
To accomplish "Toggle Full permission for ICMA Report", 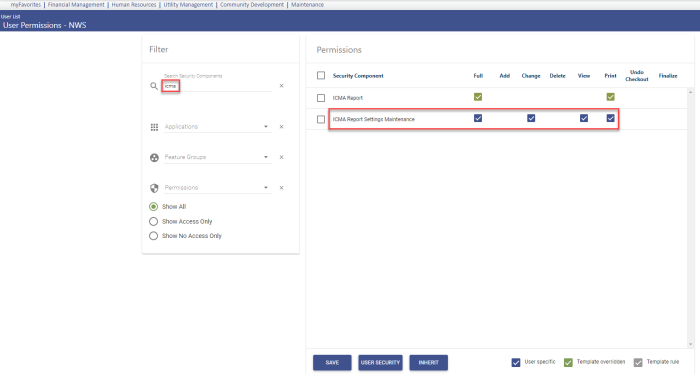I will (478, 97).
